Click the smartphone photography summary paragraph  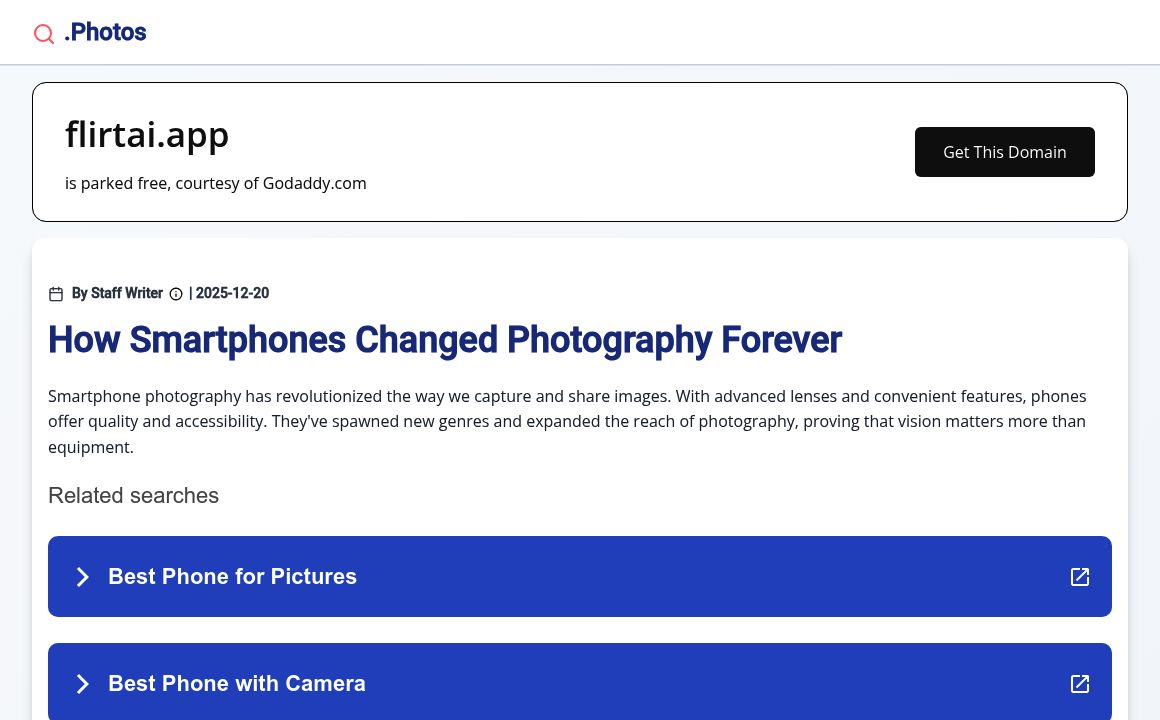pos(567,422)
